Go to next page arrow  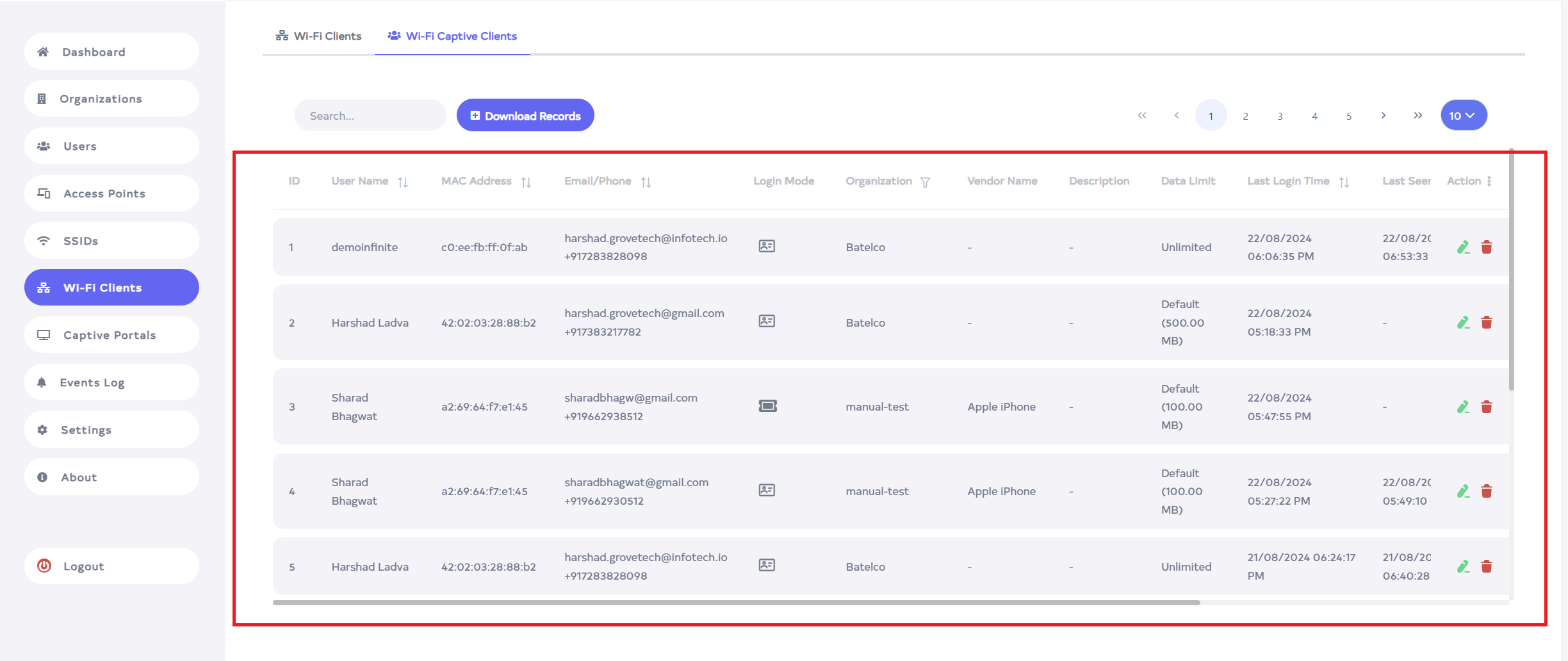(x=1384, y=116)
